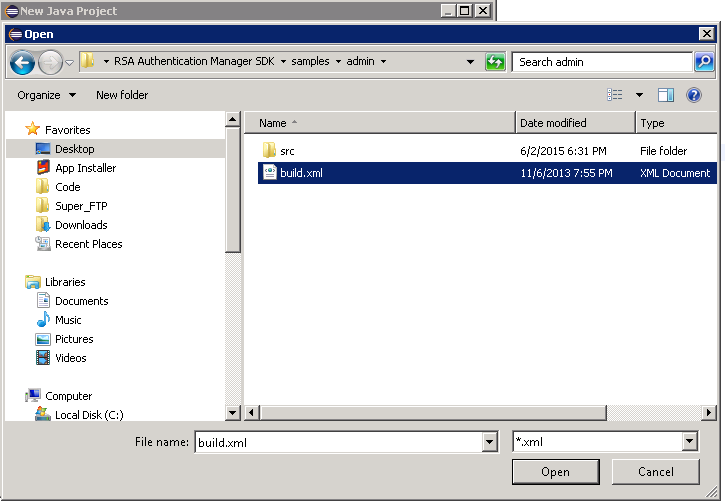Select the Super_FTP folder in Favorites
Screen dimensions: 725x504
(81, 206)
